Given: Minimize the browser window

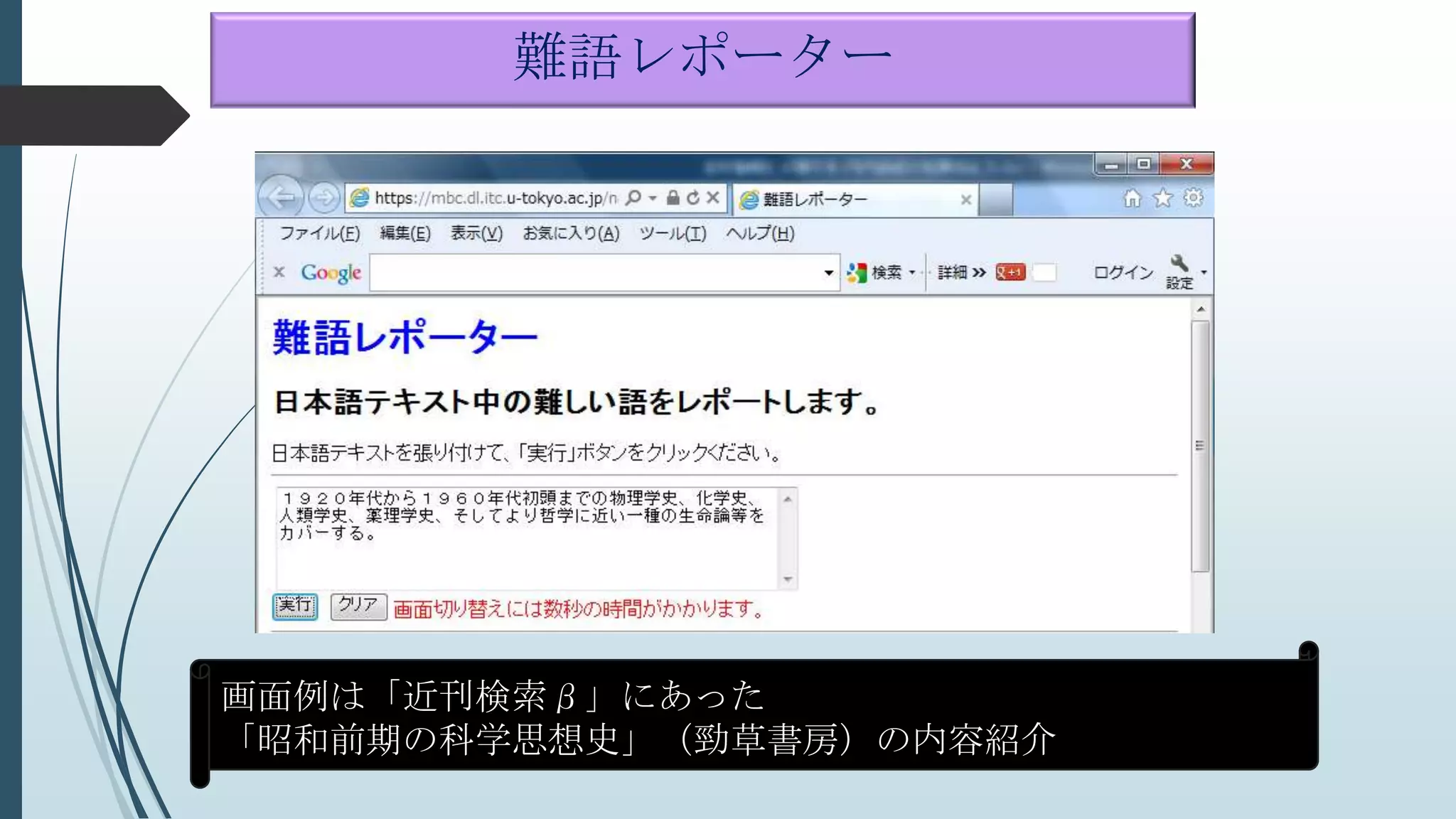Looking at the screenshot, I should [x=1112, y=164].
